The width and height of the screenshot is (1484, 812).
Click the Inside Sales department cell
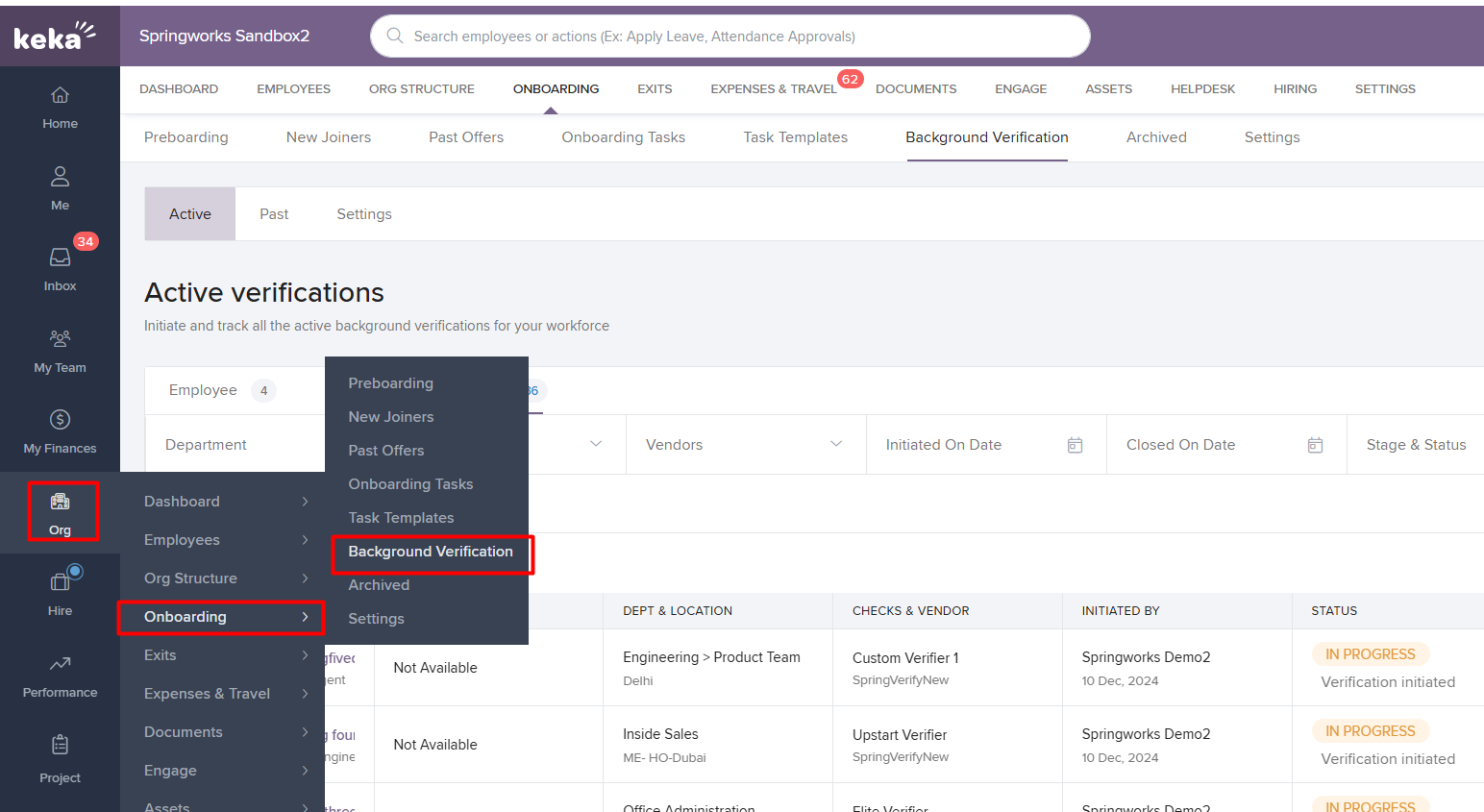pyautogui.click(x=660, y=734)
